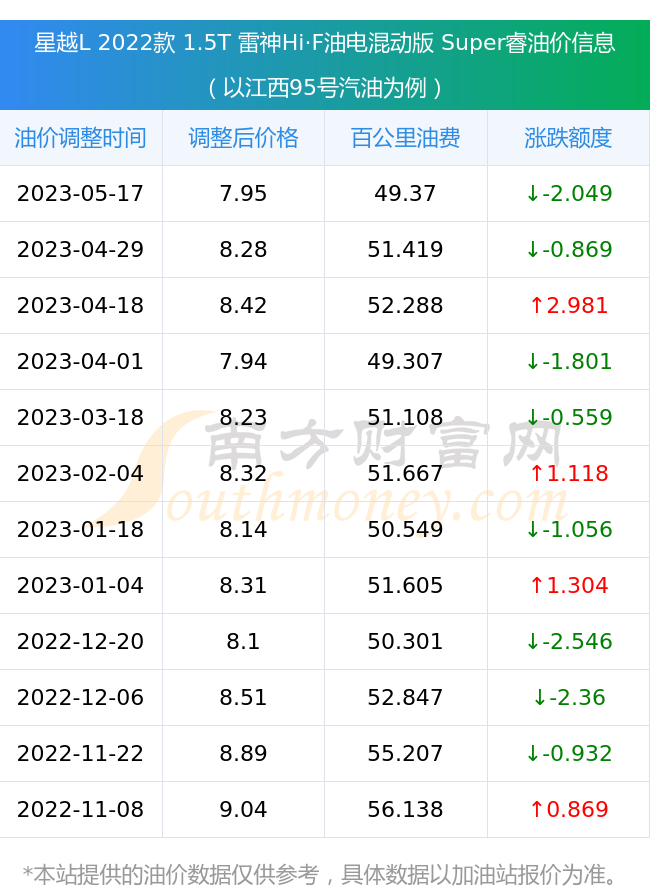Click the green change value ↓-2.546
The image size is (650, 891).
coord(569,642)
